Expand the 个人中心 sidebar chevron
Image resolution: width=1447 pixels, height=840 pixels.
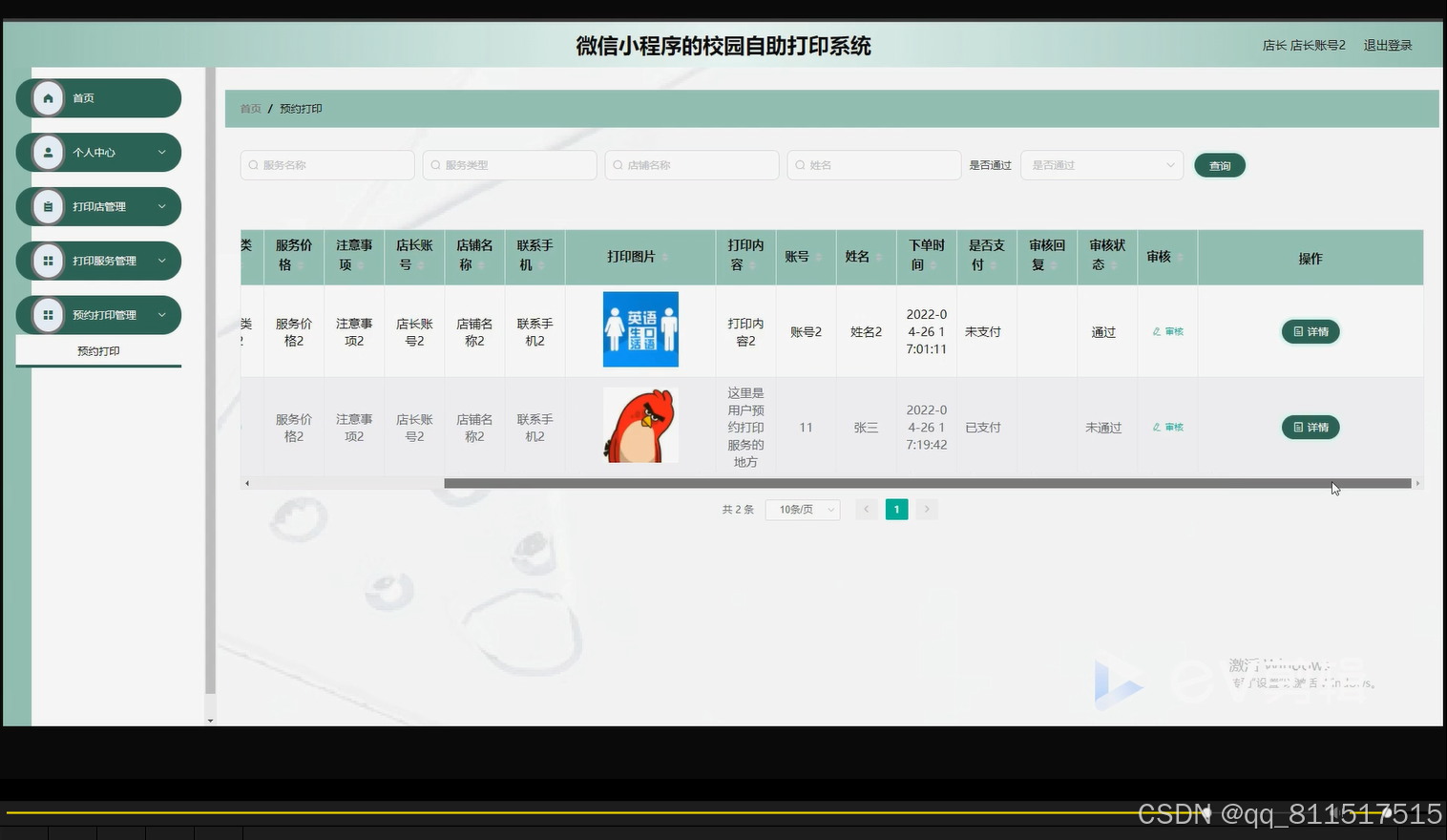click(162, 152)
